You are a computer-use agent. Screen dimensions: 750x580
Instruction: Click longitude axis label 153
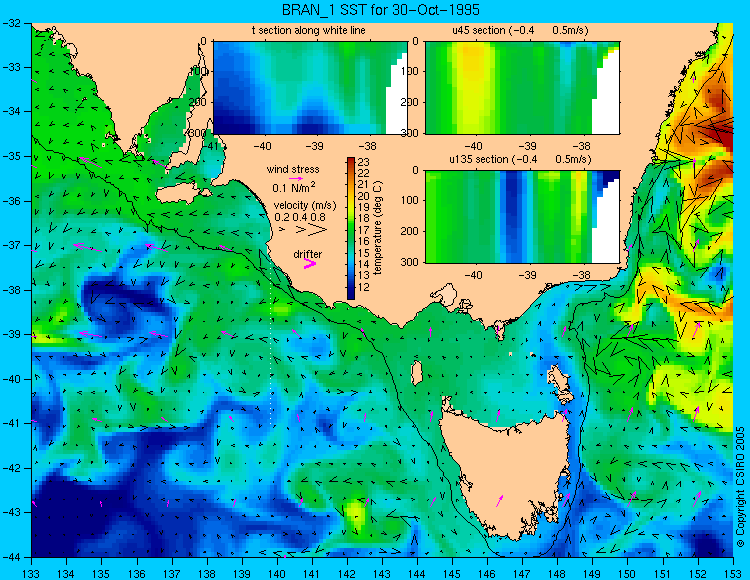pyautogui.click(x=733, y=573)
